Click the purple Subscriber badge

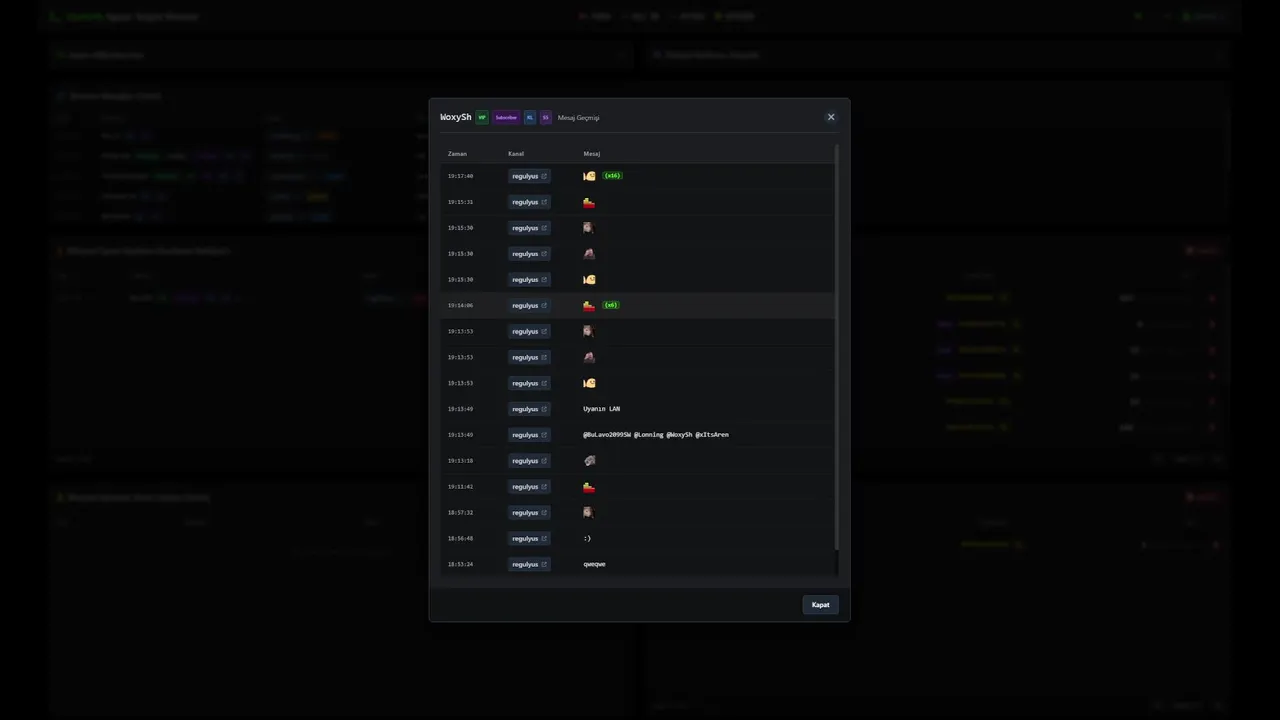click(506, 117)
